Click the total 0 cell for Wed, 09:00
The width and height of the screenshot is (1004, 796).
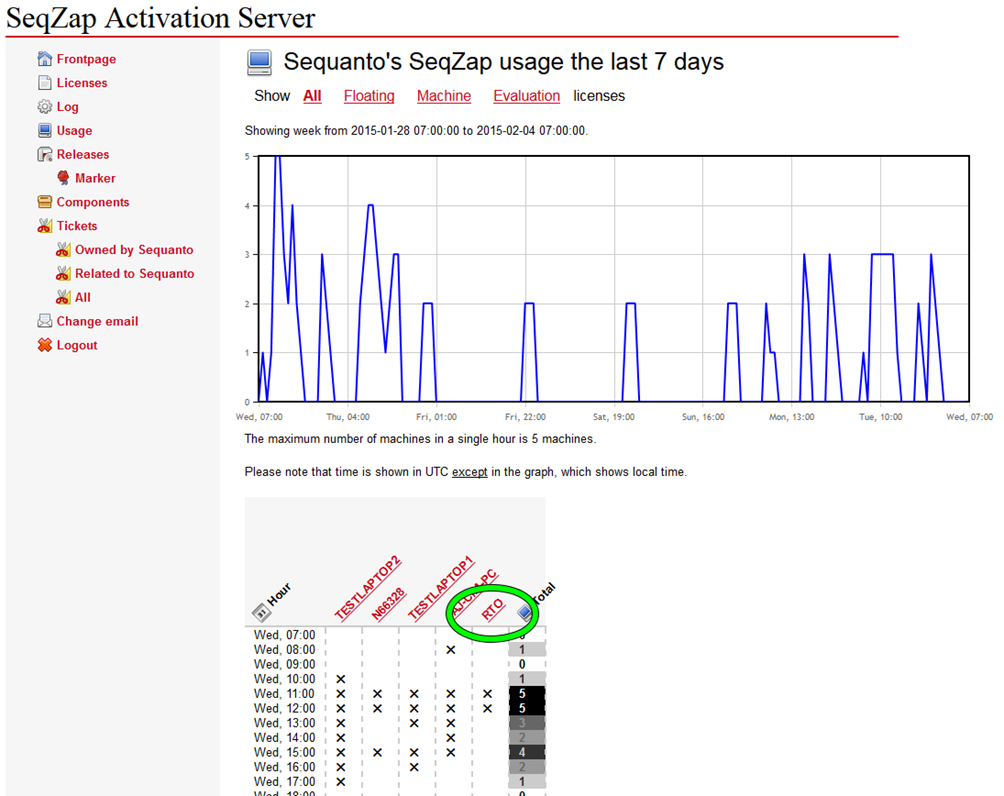(x=526, y=664)
